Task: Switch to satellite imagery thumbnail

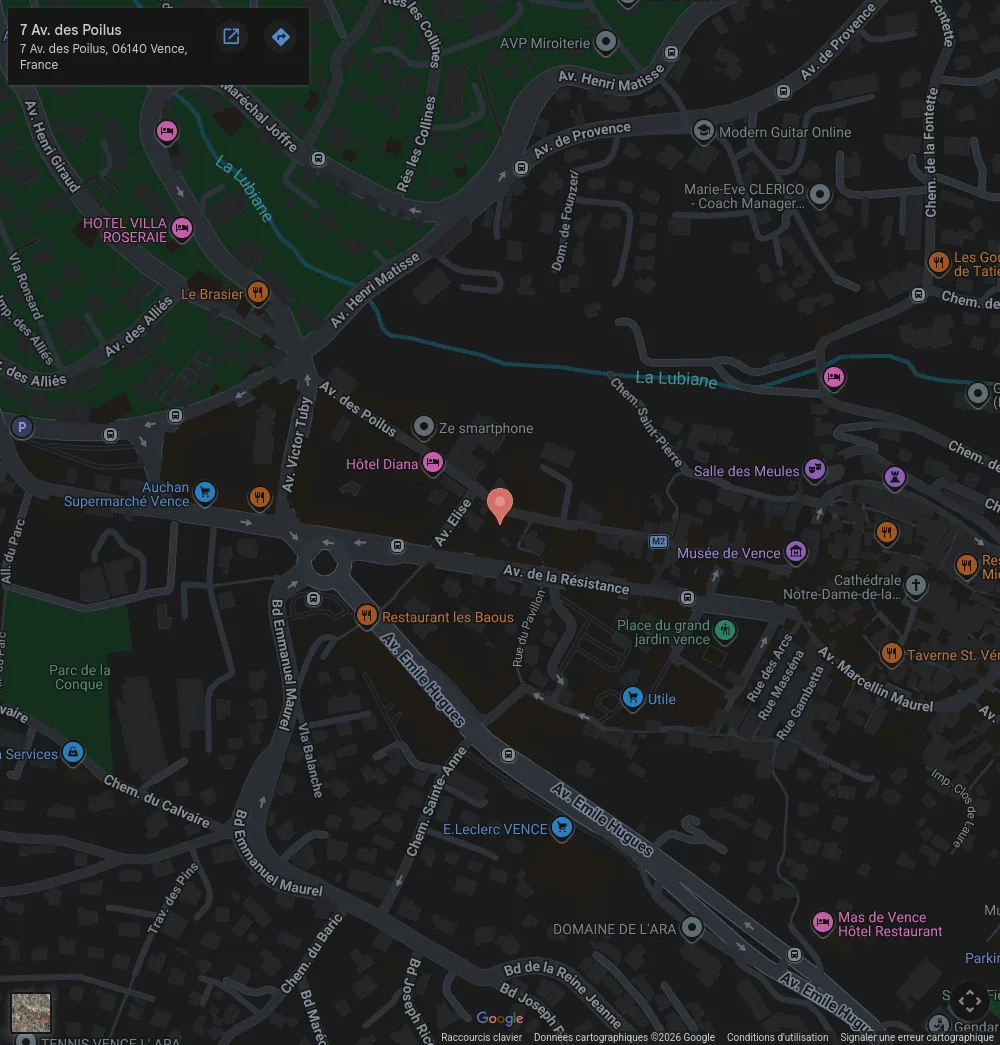Action: (x=31, y=1012)
